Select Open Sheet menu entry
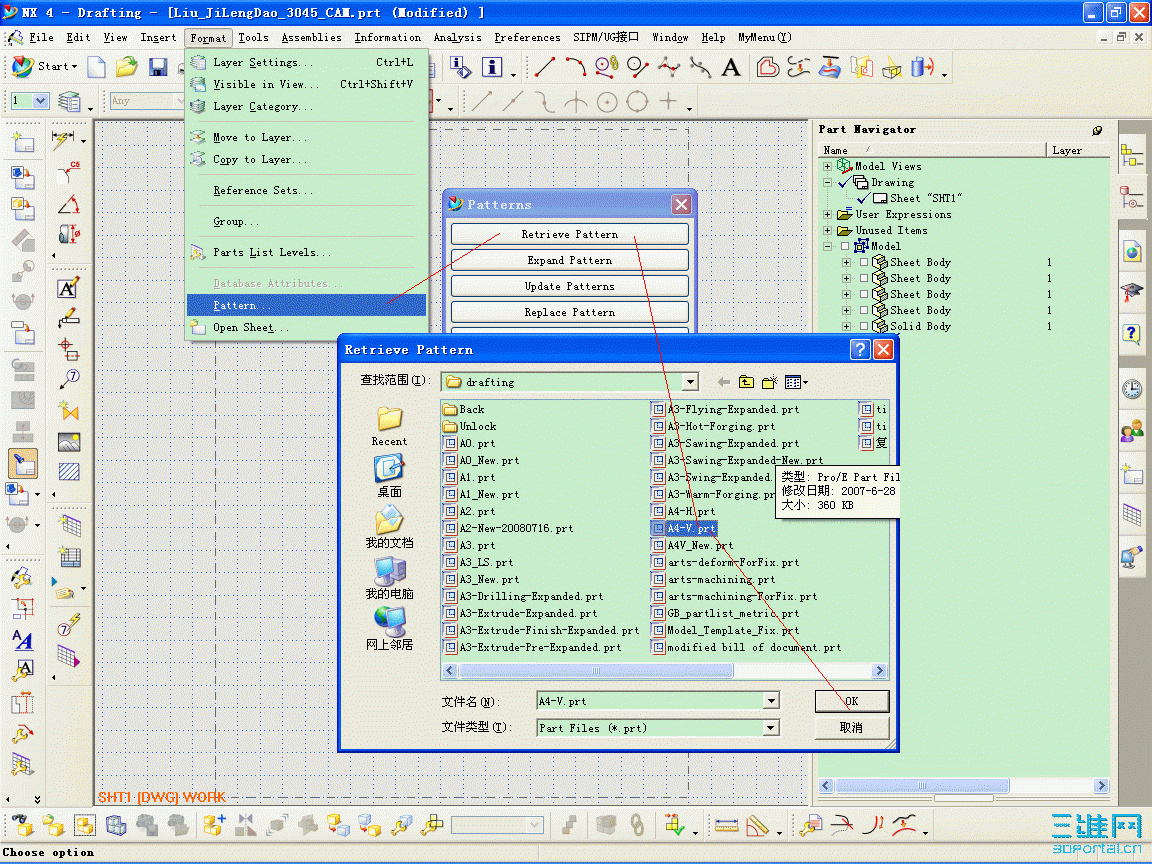The image size is (1152, 864). pos(306,328)
